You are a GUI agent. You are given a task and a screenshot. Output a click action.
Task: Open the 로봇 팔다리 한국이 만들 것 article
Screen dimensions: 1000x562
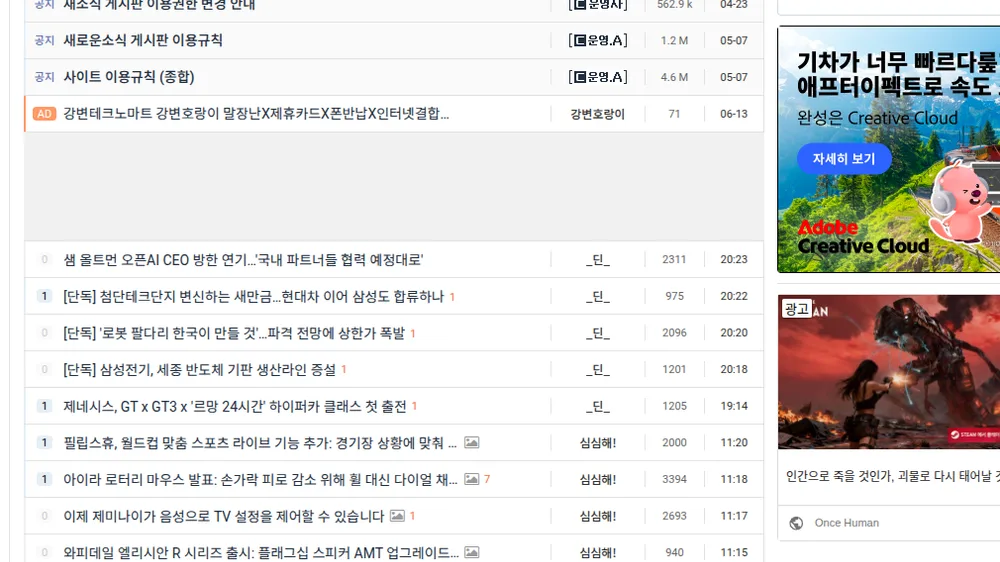[234, 333]
